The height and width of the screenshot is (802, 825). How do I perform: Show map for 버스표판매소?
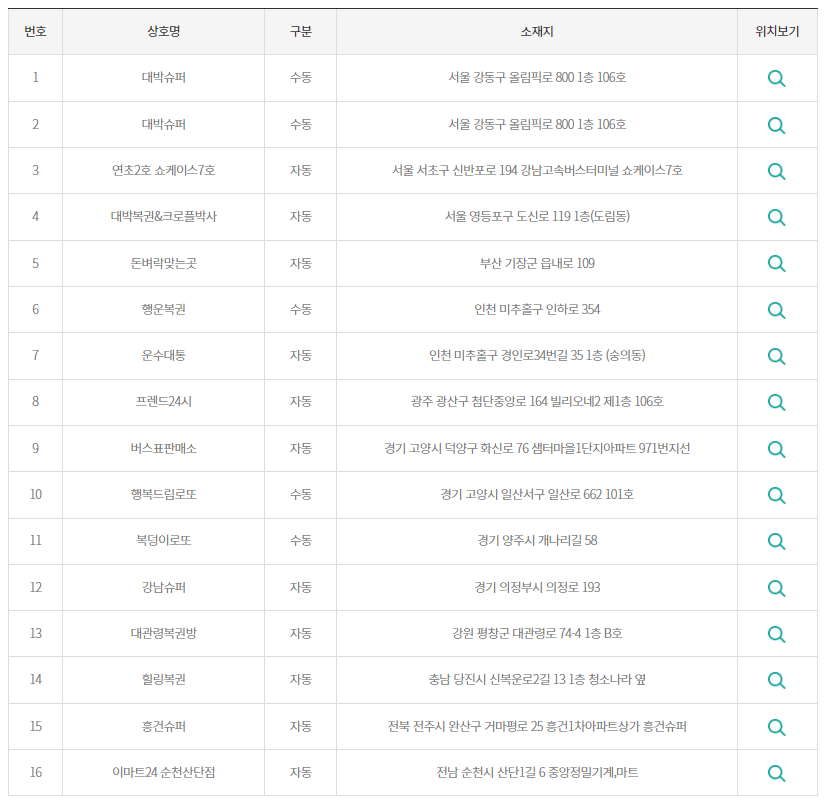click(x=776, y=449)
